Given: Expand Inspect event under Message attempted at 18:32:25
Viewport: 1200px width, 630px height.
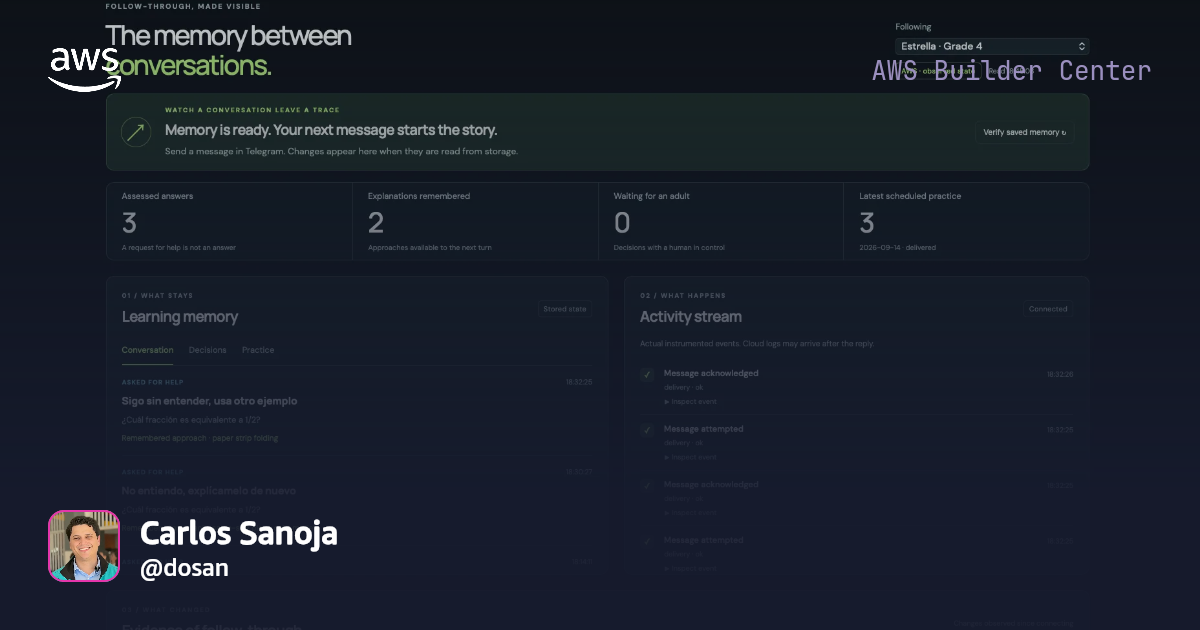Looking at the screenshot, I should tap(690, 457).
